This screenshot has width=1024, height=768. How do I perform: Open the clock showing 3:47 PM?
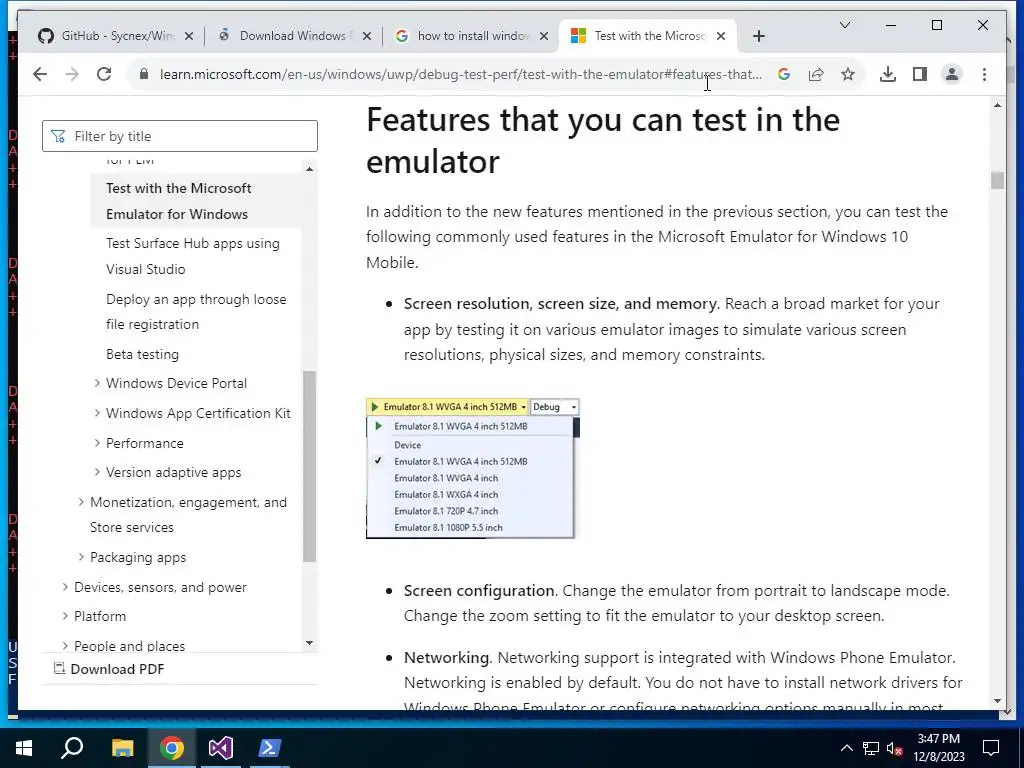938,748
